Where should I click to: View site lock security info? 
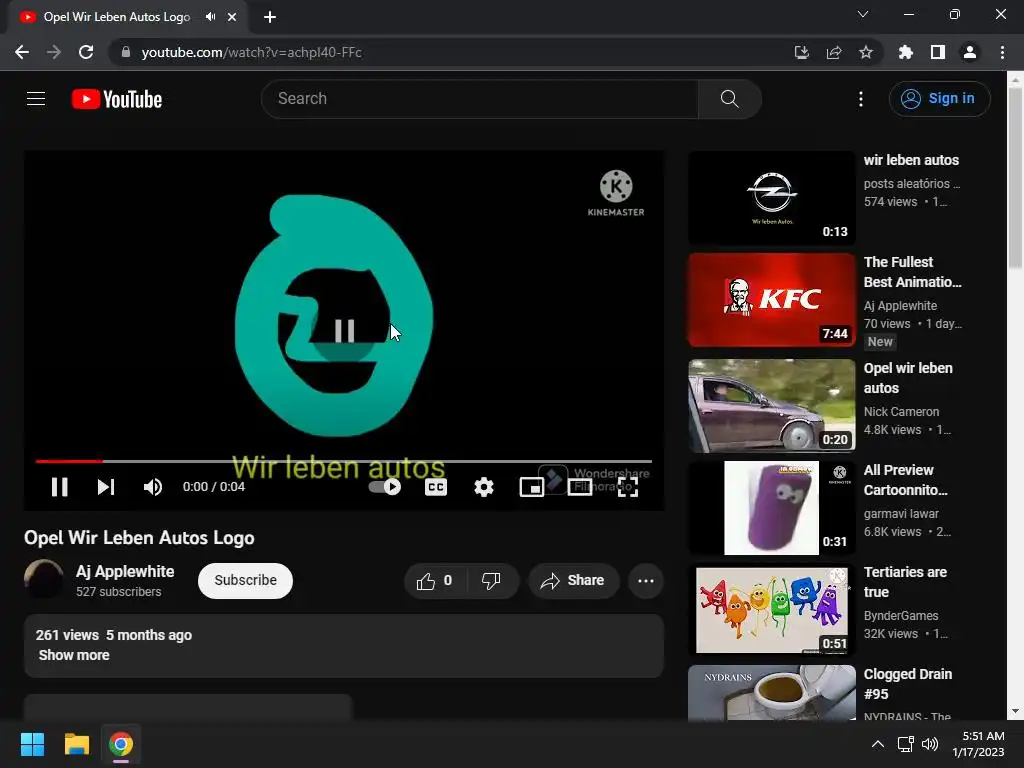pos(126,52)
